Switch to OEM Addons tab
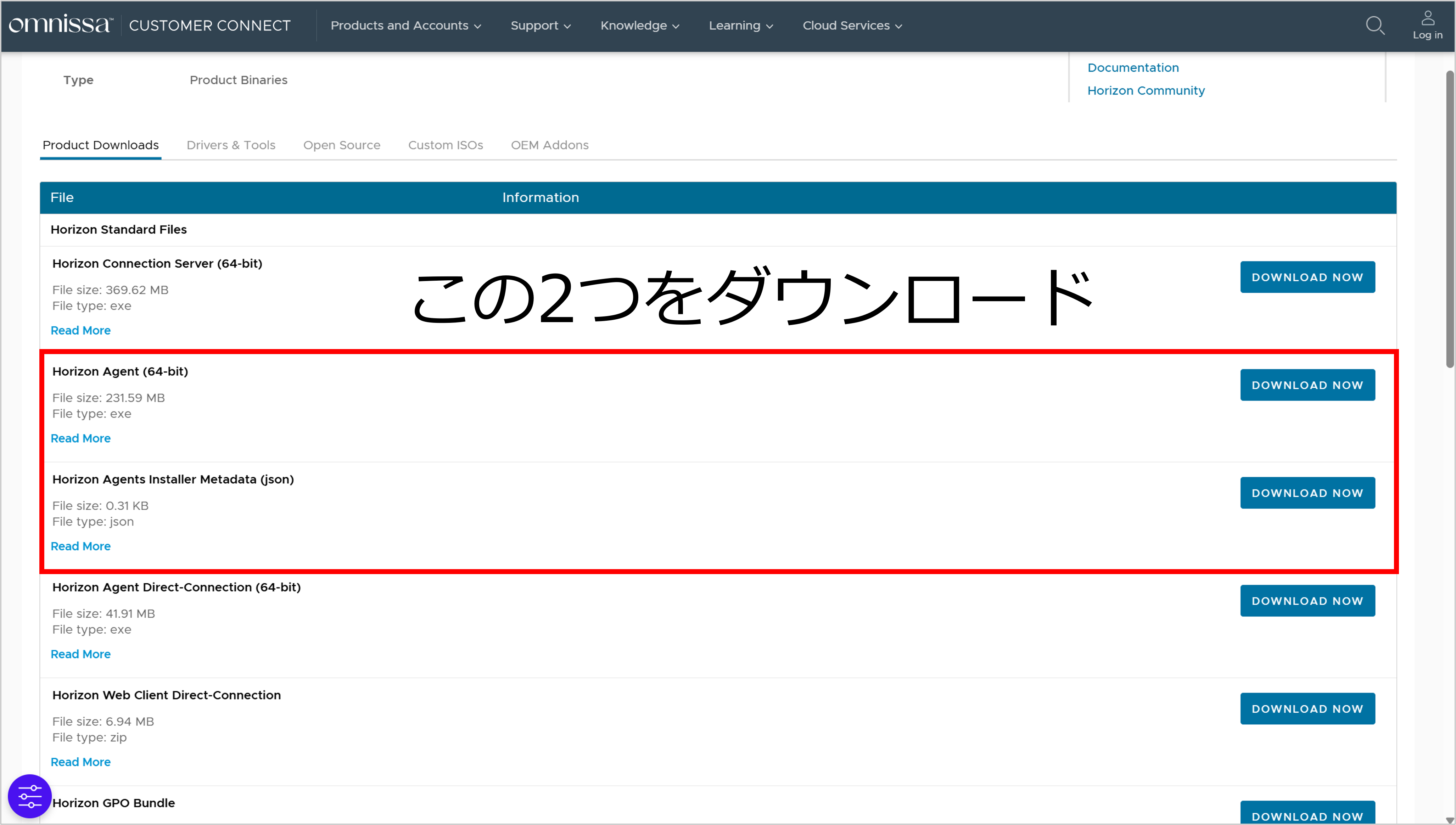The width and height of the screenshot is (1456, 825). click(x=549, y=145)
